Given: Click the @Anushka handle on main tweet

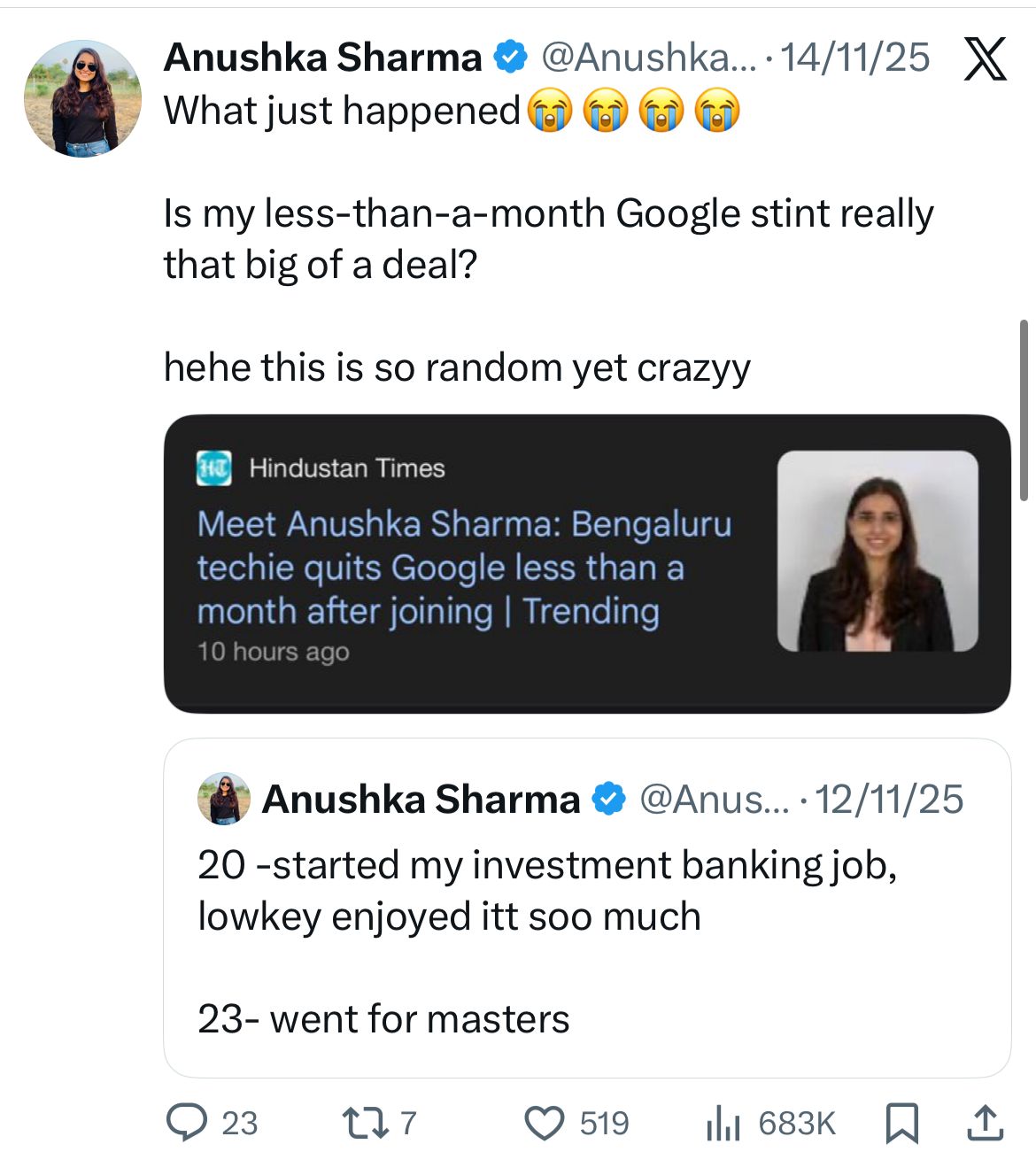Looking at the screenshot, I should pyautogui.click(x=648, y=58).
